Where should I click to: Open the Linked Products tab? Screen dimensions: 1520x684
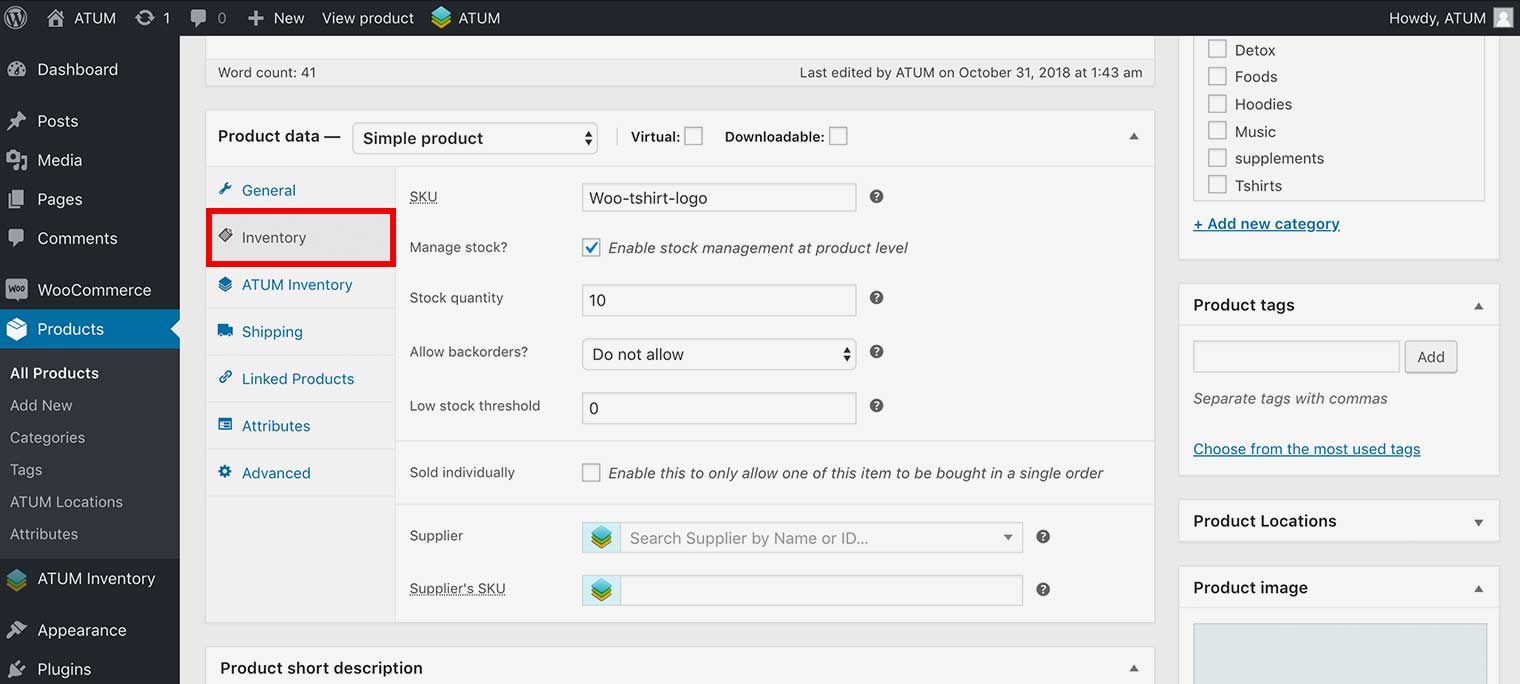(297, 379)
